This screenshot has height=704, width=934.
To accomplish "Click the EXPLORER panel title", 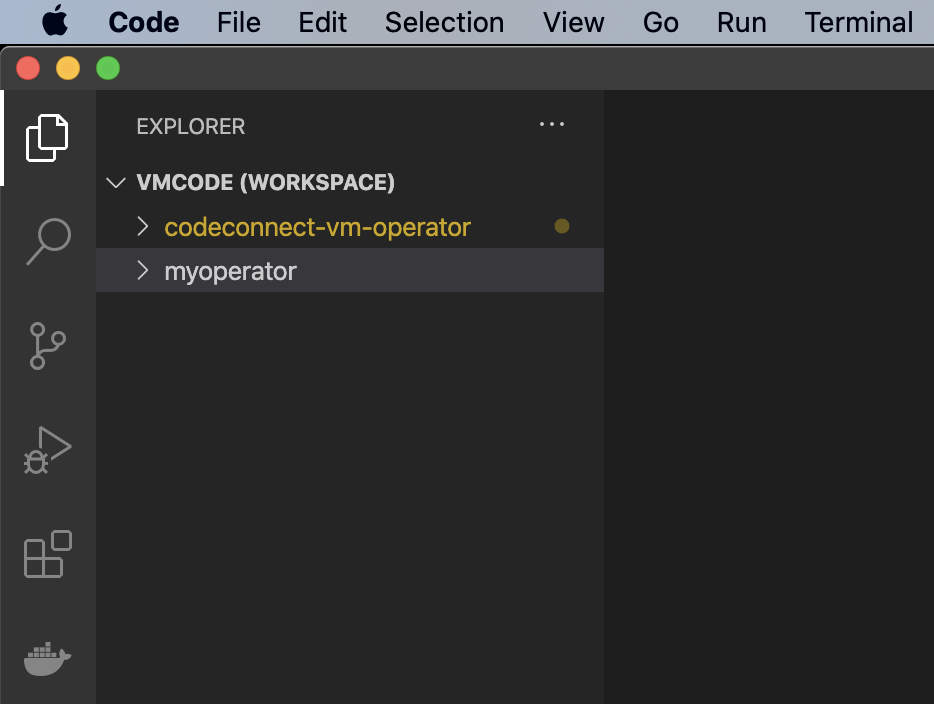I will [x=191, y=126].
